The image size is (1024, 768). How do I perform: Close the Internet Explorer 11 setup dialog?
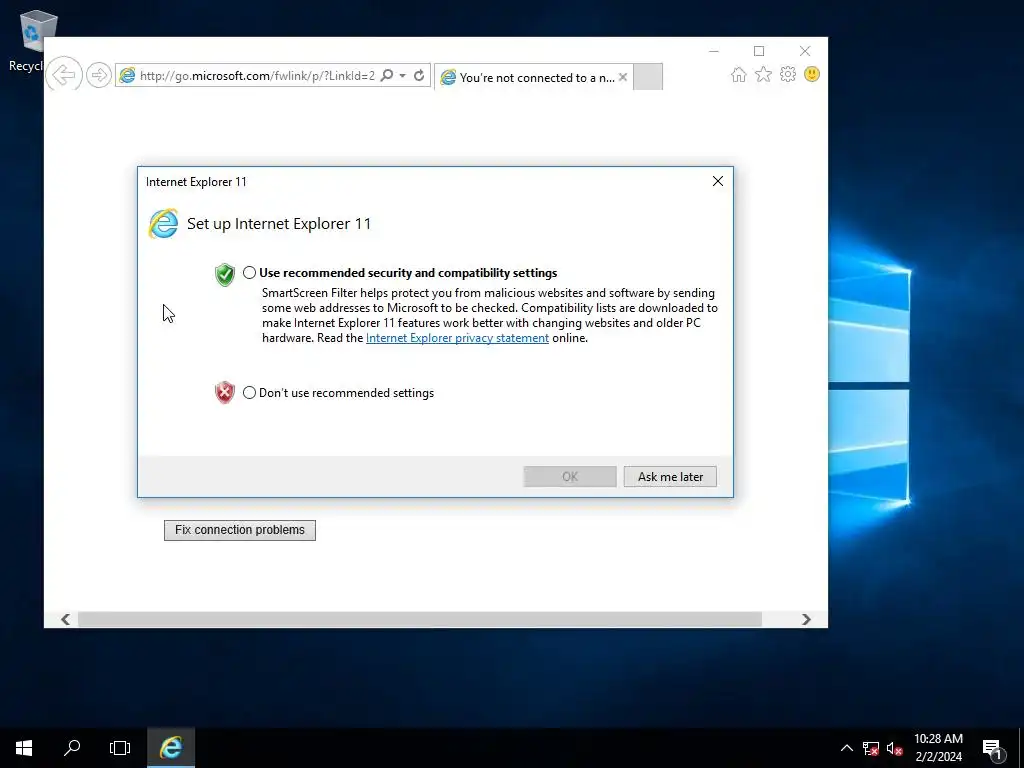click(x=718, y=181)
